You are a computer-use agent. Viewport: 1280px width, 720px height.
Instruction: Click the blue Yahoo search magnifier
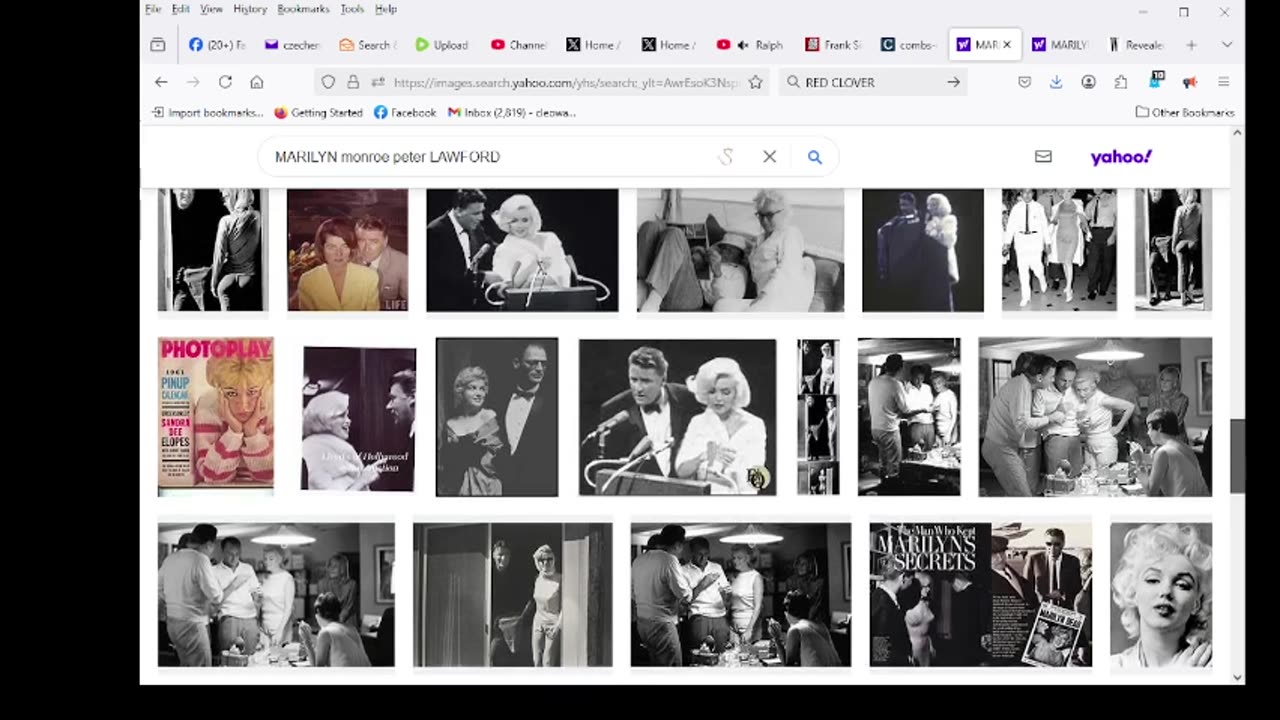(815, 157)
